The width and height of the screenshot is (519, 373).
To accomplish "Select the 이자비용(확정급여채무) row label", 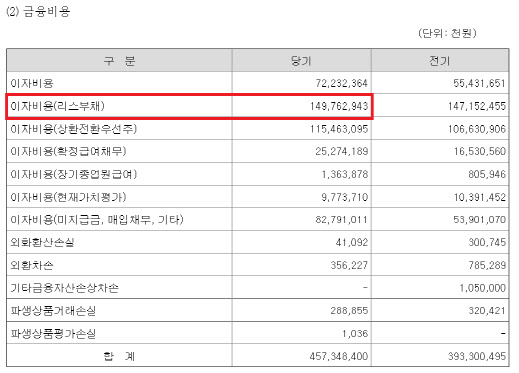I will [68, 151].
